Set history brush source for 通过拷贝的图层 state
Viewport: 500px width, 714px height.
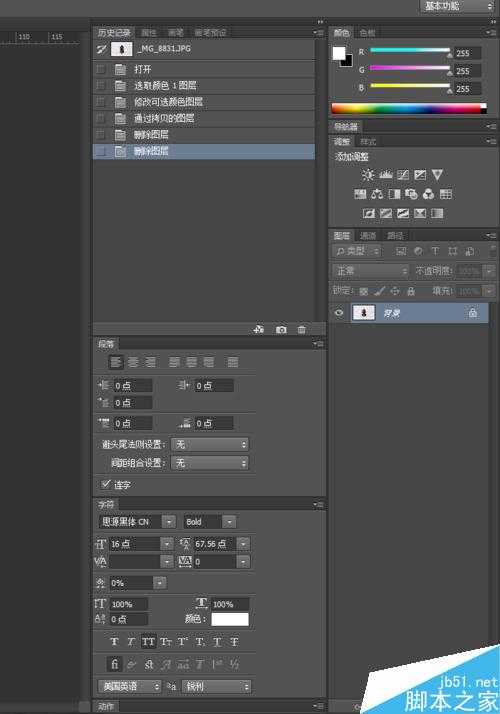(x=101, y=118)
